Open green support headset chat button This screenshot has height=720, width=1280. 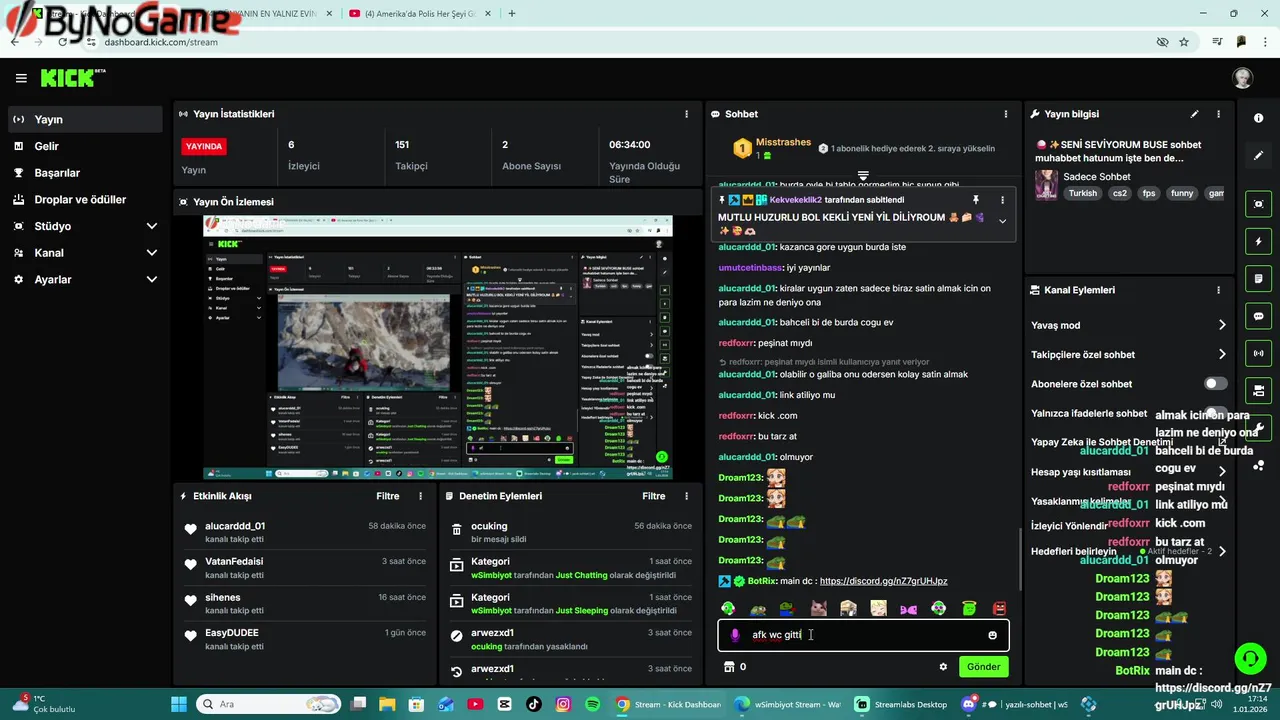pyautogui.click(x=1250, y=658)
